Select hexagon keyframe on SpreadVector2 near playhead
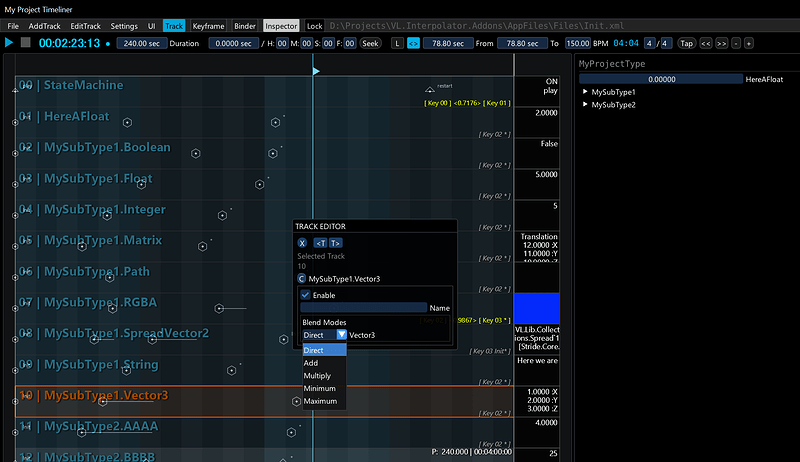This screenshot has width=800, height=462. pyautogui.click(x=284, y=340)
